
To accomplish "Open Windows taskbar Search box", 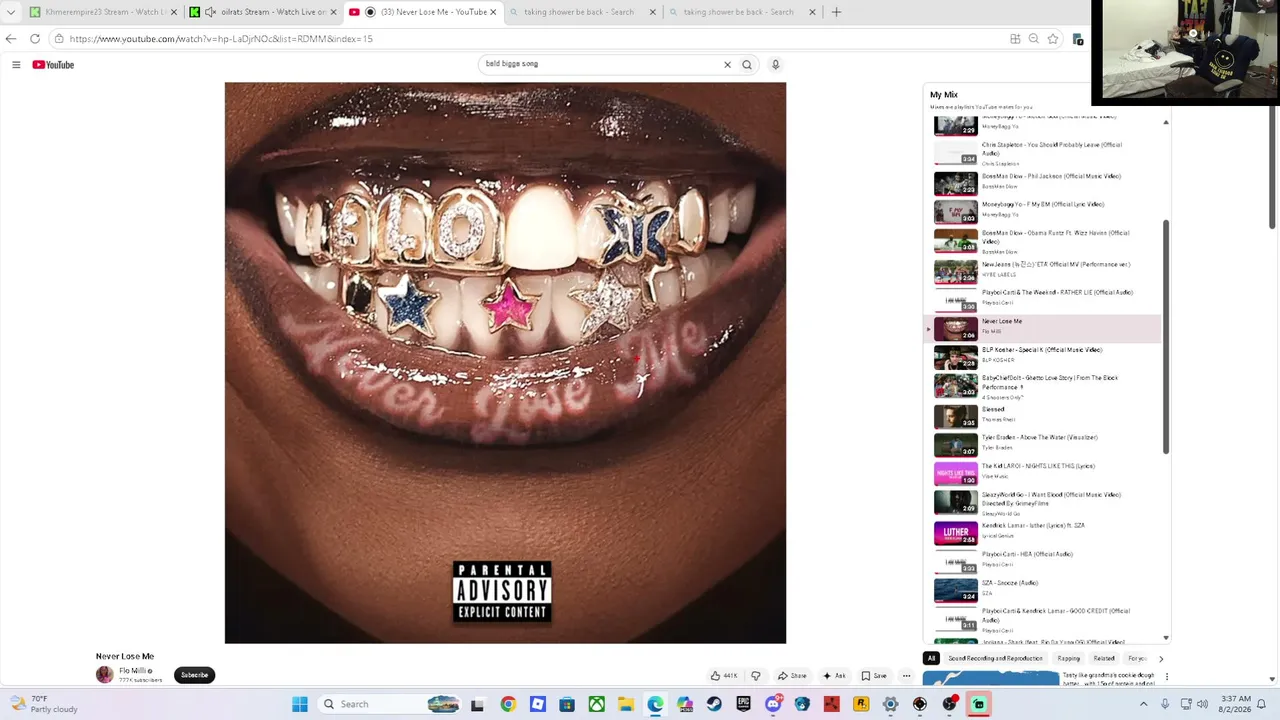I will point(390,704).
